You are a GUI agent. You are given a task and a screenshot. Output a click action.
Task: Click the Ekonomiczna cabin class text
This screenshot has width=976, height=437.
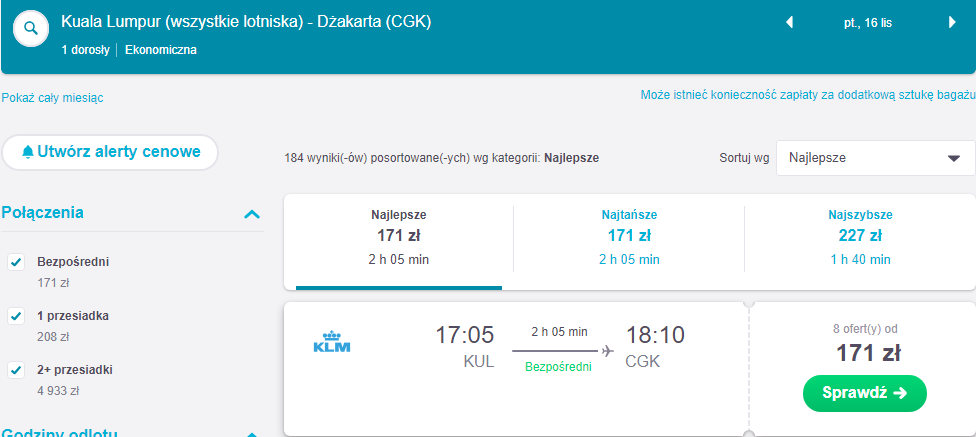pyautogui.click(x=161, y=50)
